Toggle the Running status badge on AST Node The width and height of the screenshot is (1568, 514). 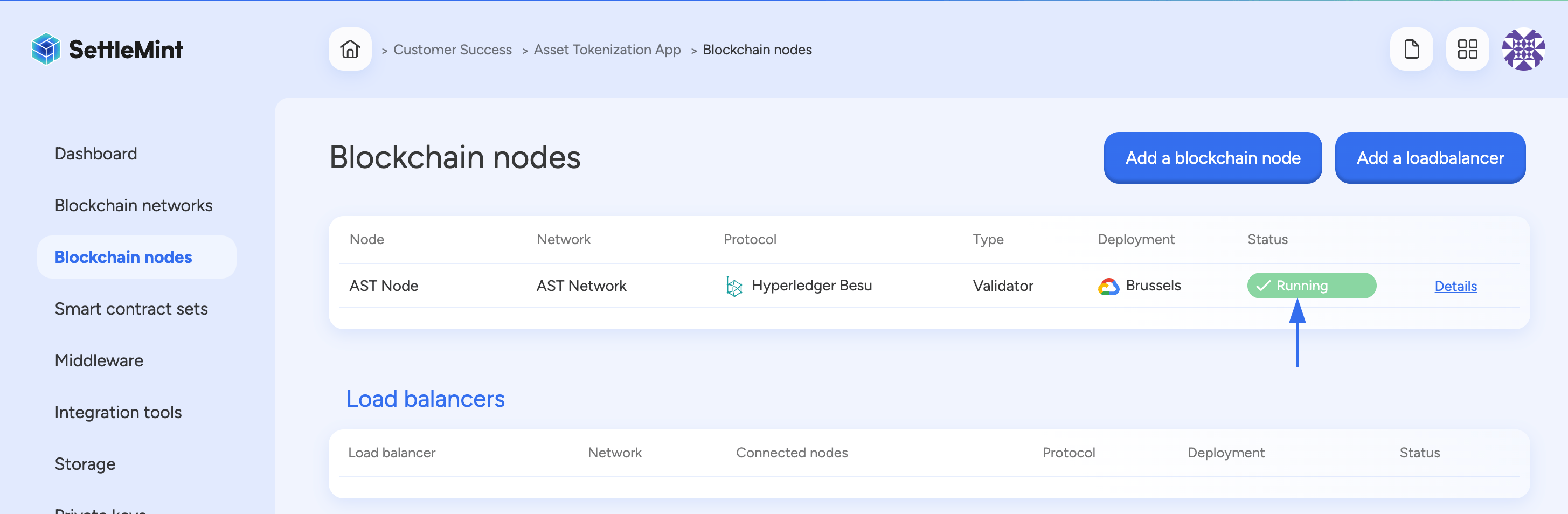pos(1311,284)
